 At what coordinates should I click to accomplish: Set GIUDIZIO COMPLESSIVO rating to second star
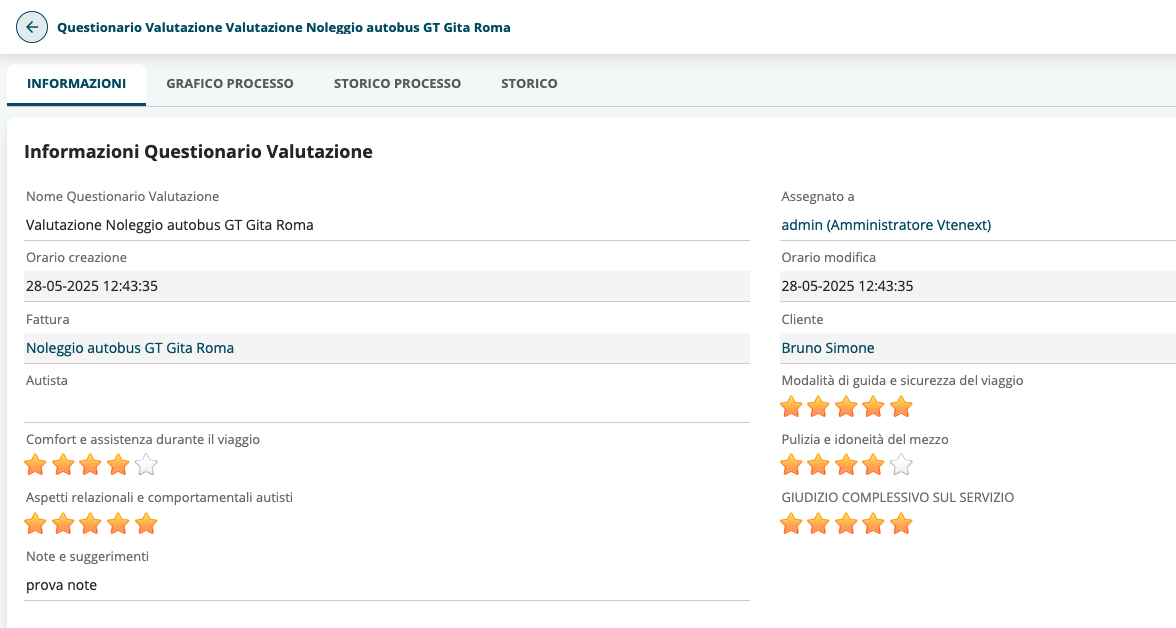pos(818,524)
